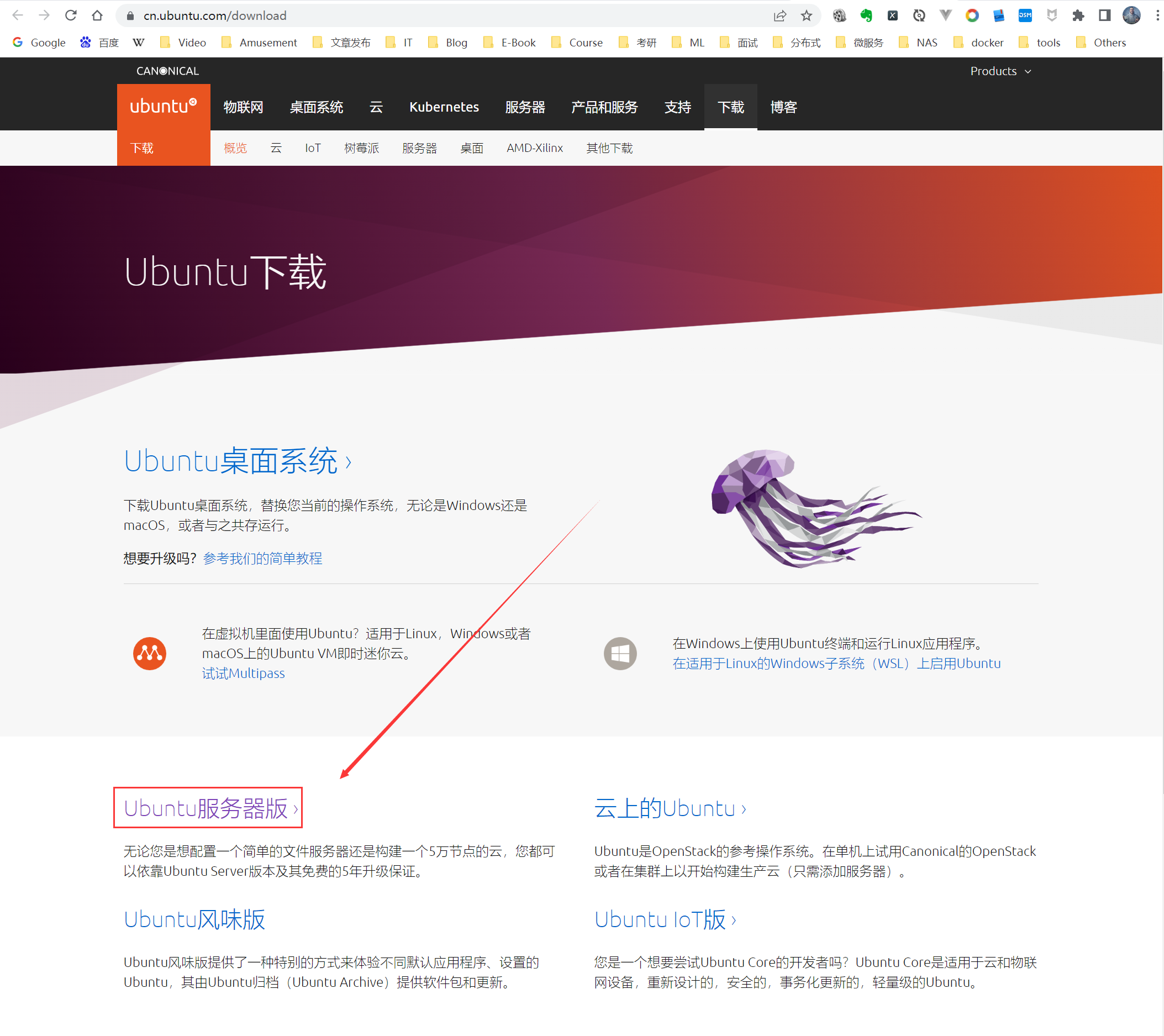Bookmark this page with the star icon
The height and width of the screenshot is (1036, 1164).
pos(807,16)
